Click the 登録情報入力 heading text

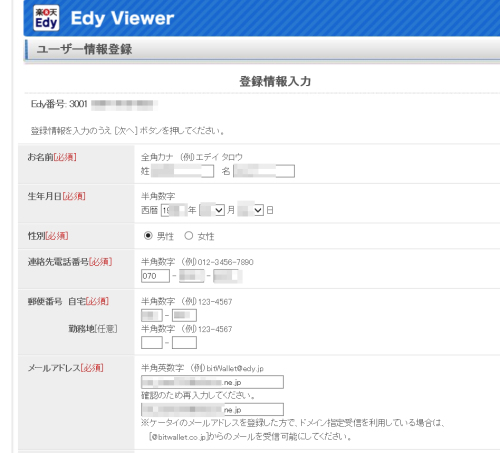(x=275, y=81)
